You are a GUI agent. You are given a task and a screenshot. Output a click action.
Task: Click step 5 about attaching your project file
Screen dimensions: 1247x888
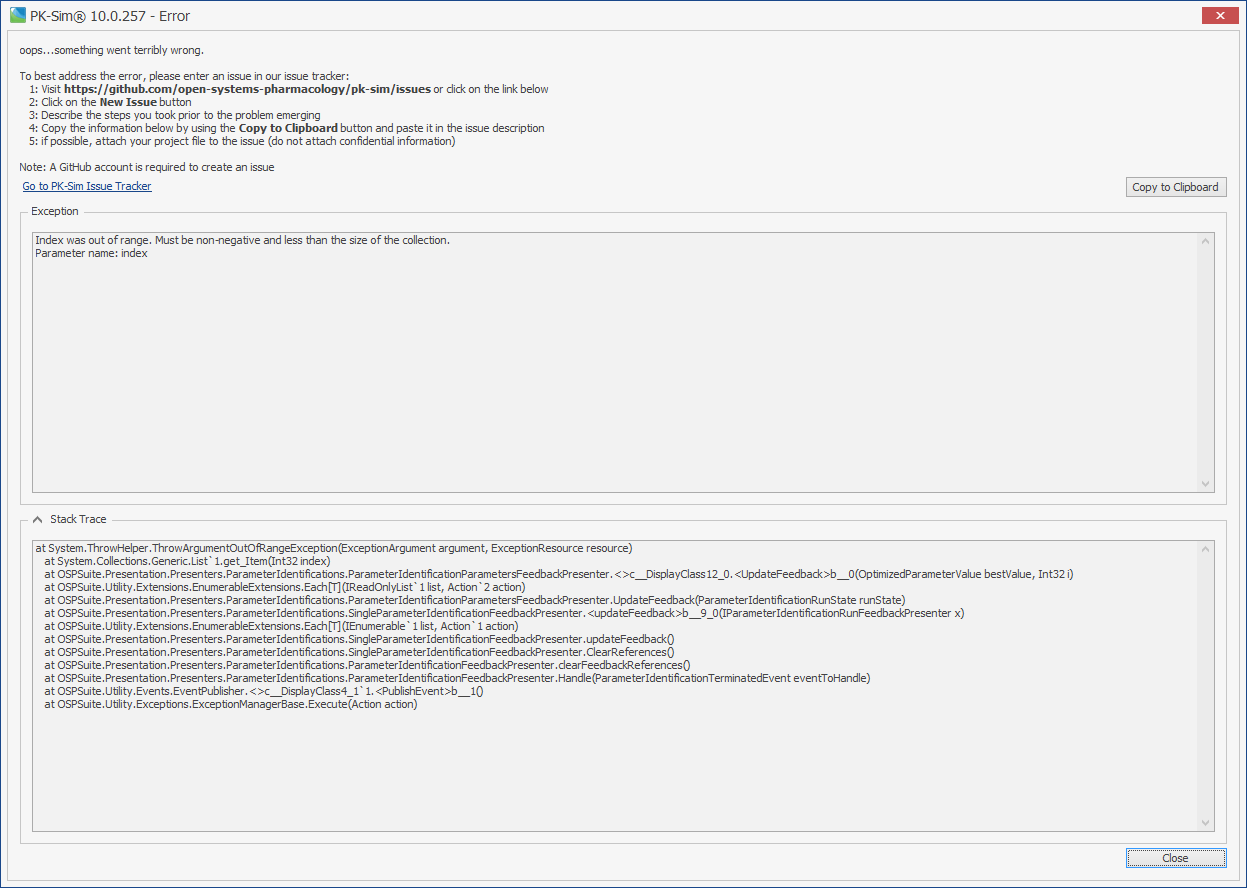tap(243, 141)
